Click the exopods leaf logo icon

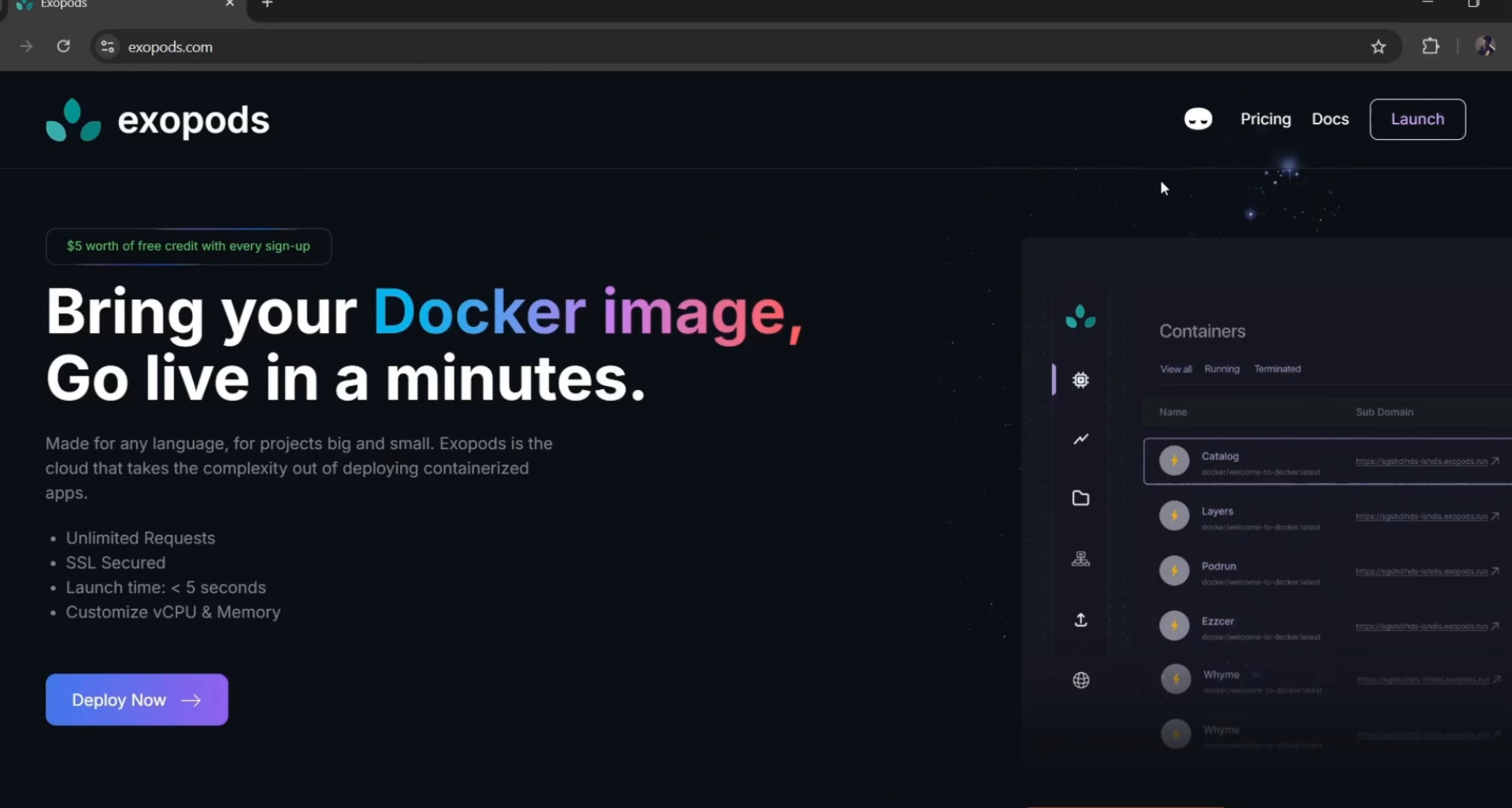(x=73, y=120)
